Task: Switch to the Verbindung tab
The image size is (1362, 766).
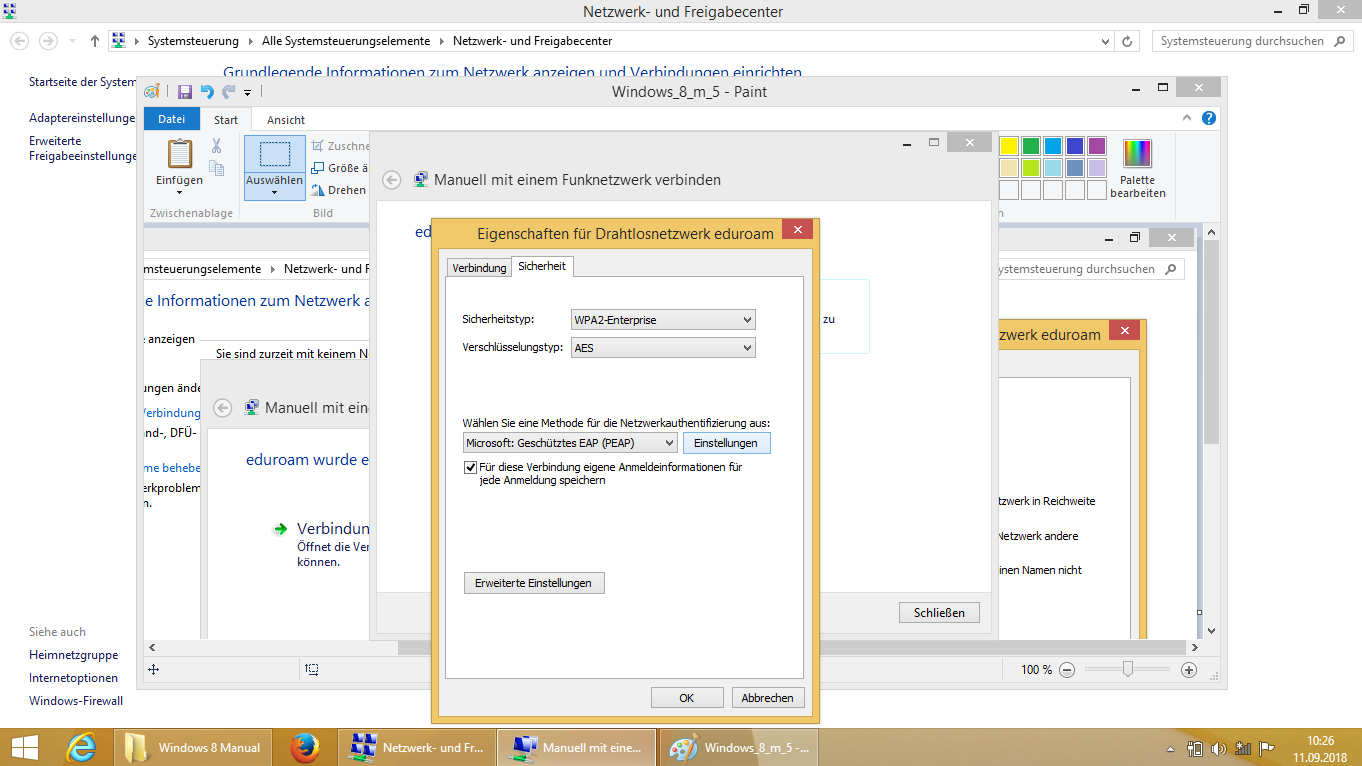Action: 479,268
